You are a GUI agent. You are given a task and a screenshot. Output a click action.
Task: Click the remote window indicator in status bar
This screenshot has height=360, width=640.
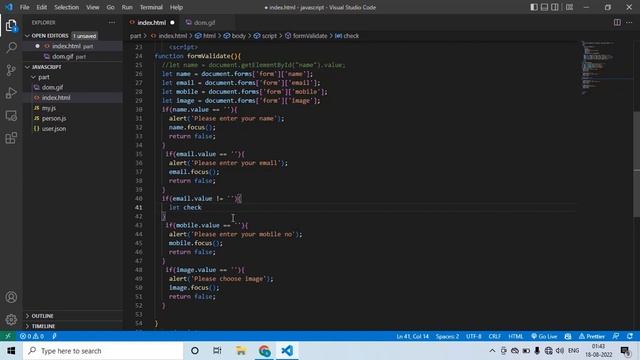tap(8, 336)
